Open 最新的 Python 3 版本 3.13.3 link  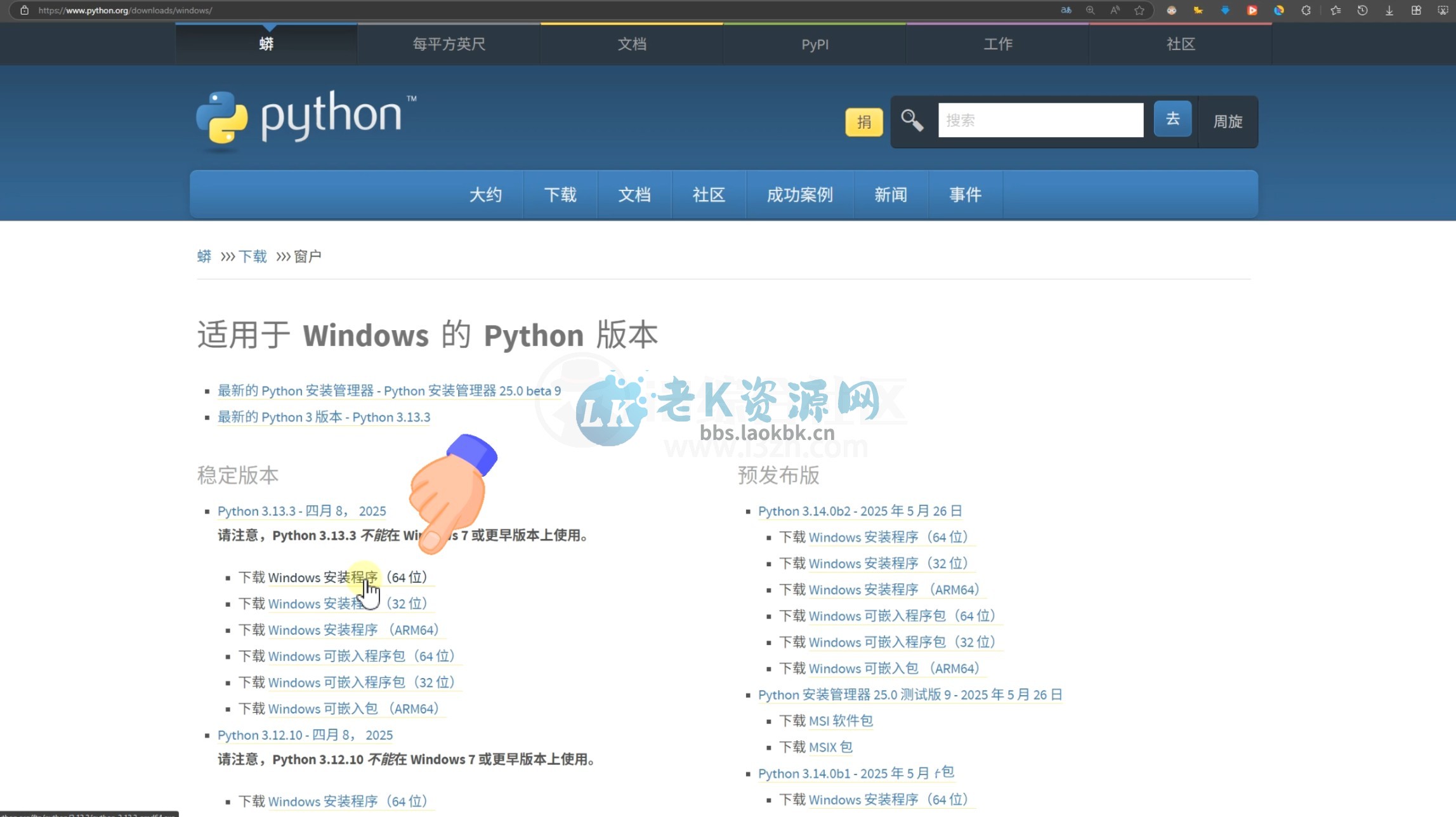point(324,417)
